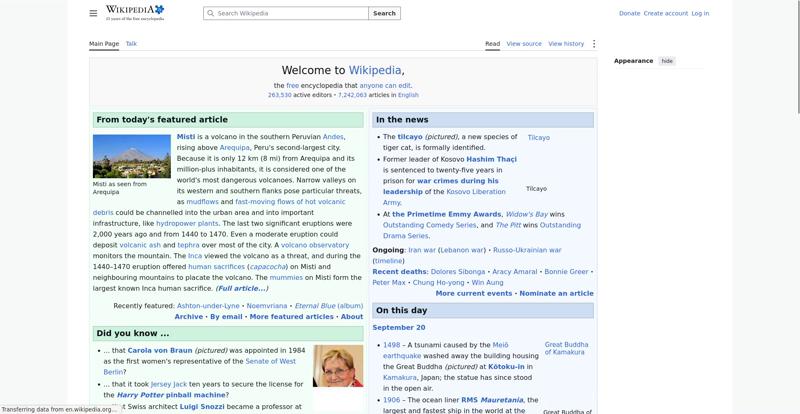Open the Harry Potter pinball machine link
Screen dimensions: 800x414
point(171,395)
